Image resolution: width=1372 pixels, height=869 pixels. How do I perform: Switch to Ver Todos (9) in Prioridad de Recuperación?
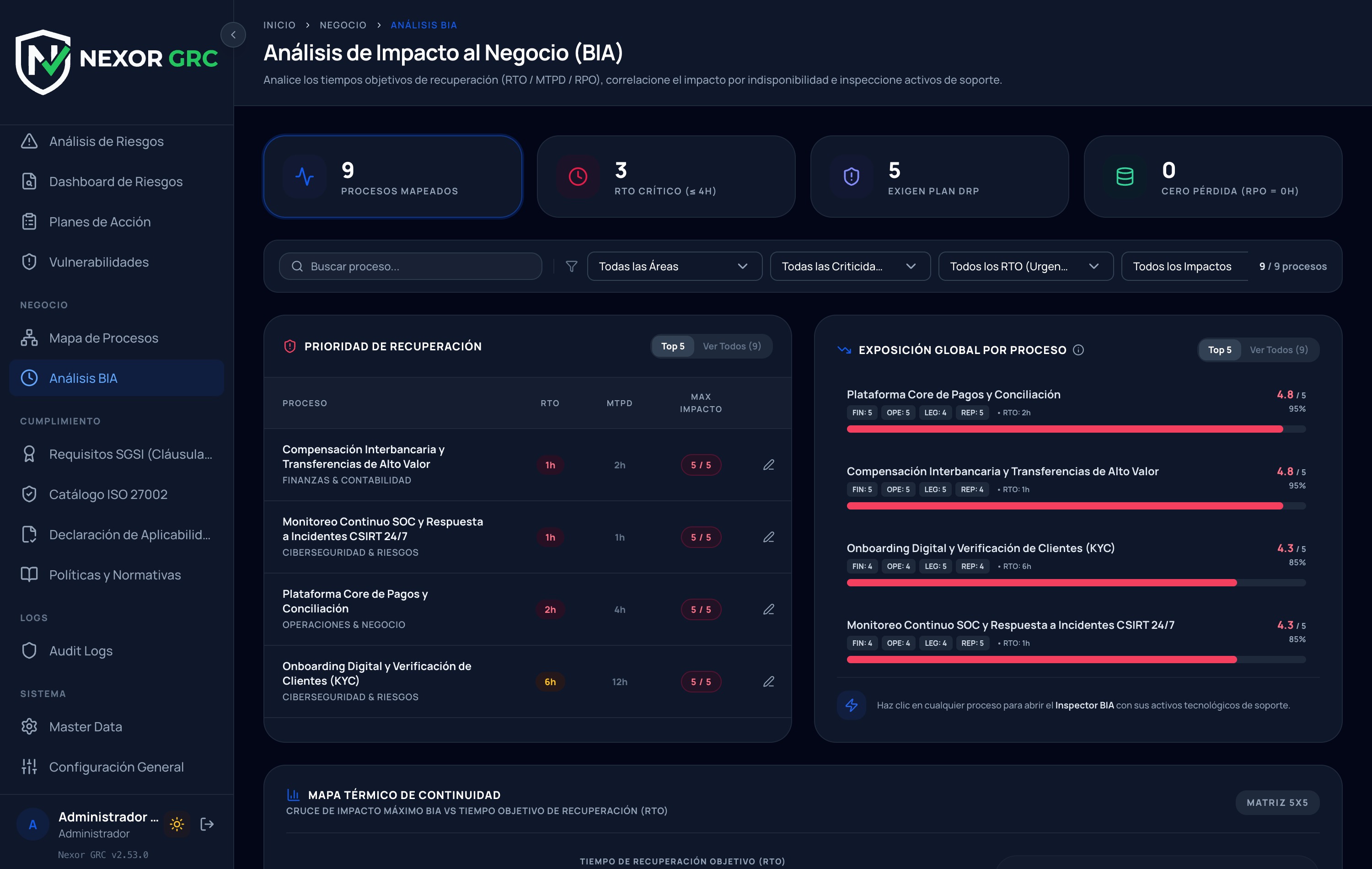click(732, 346)
